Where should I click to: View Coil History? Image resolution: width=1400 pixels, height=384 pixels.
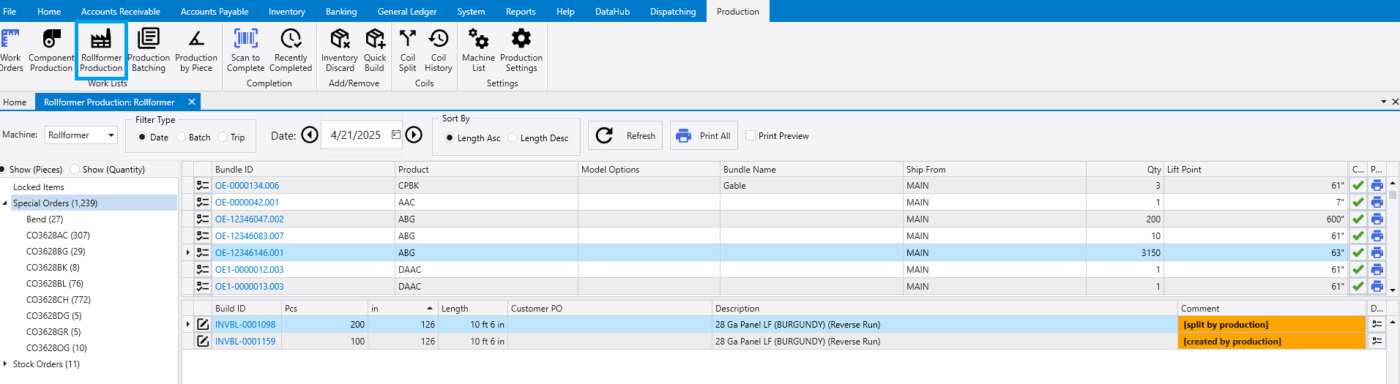coord(438,49)
